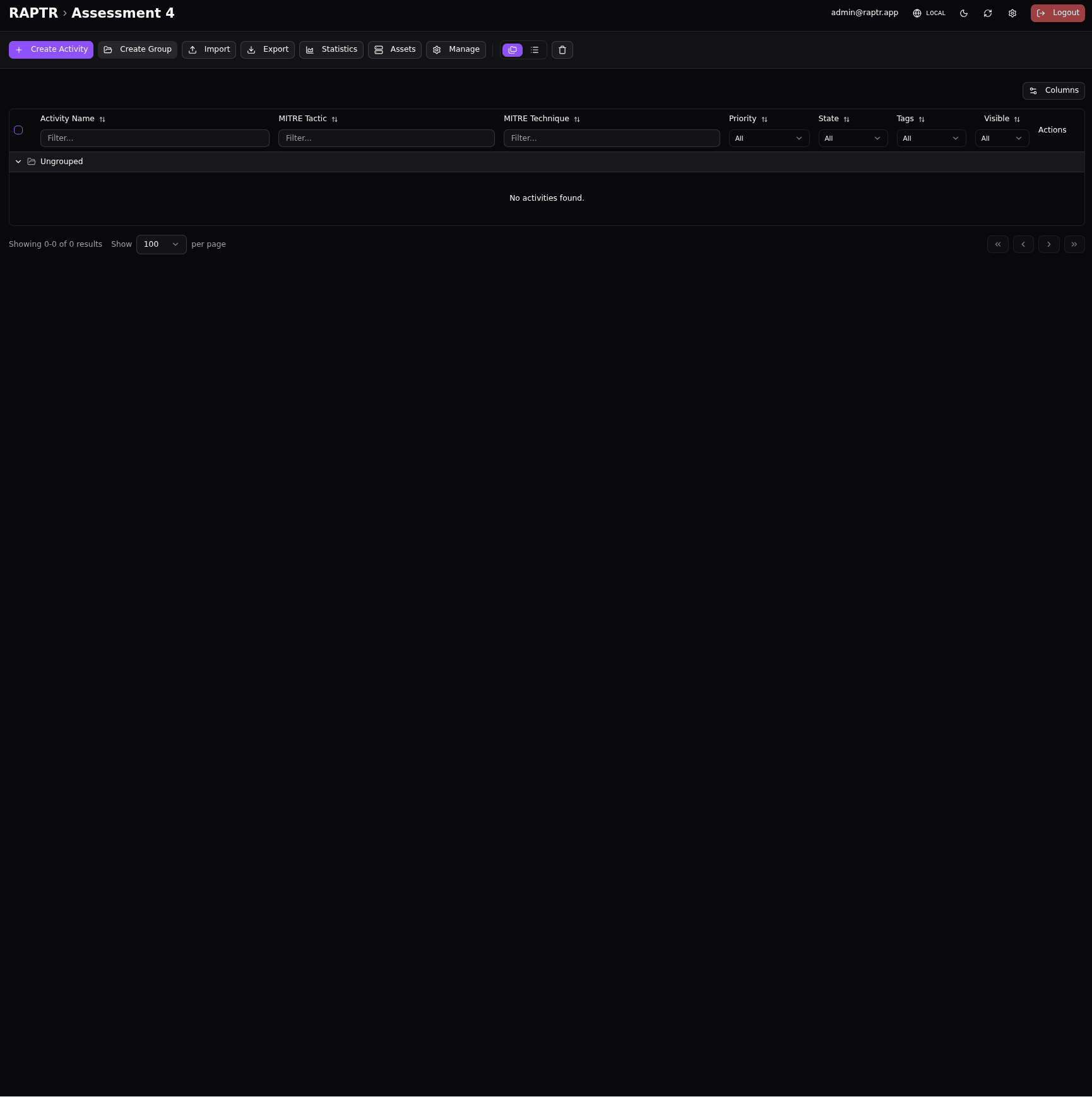The width and height of the screenshot is (1092, 1097).
Task: Open the Statistics panel
Action: click(x=331, y=49)
